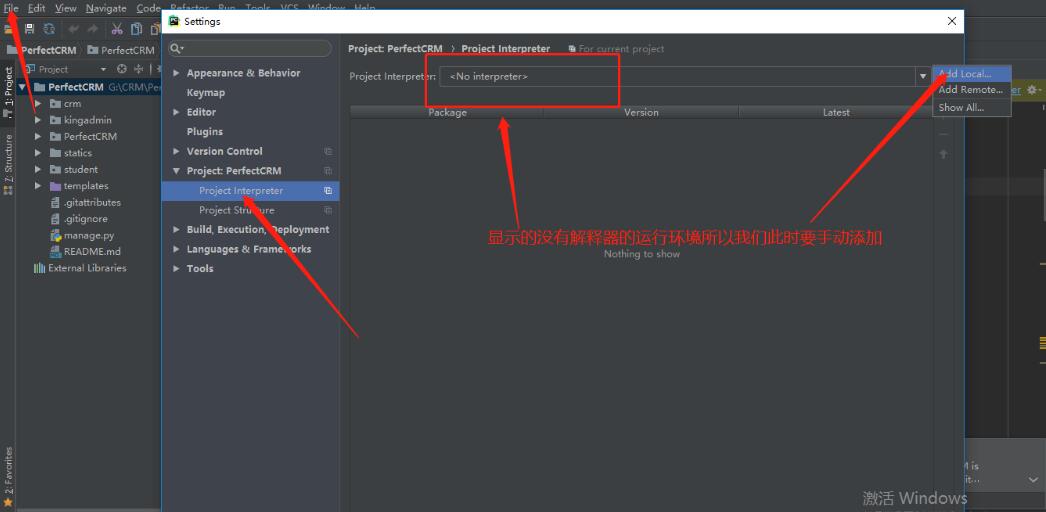1046x512 pixels.
Task: Click the project-level icon beside Project Interpreter
Action: [328, 191]
